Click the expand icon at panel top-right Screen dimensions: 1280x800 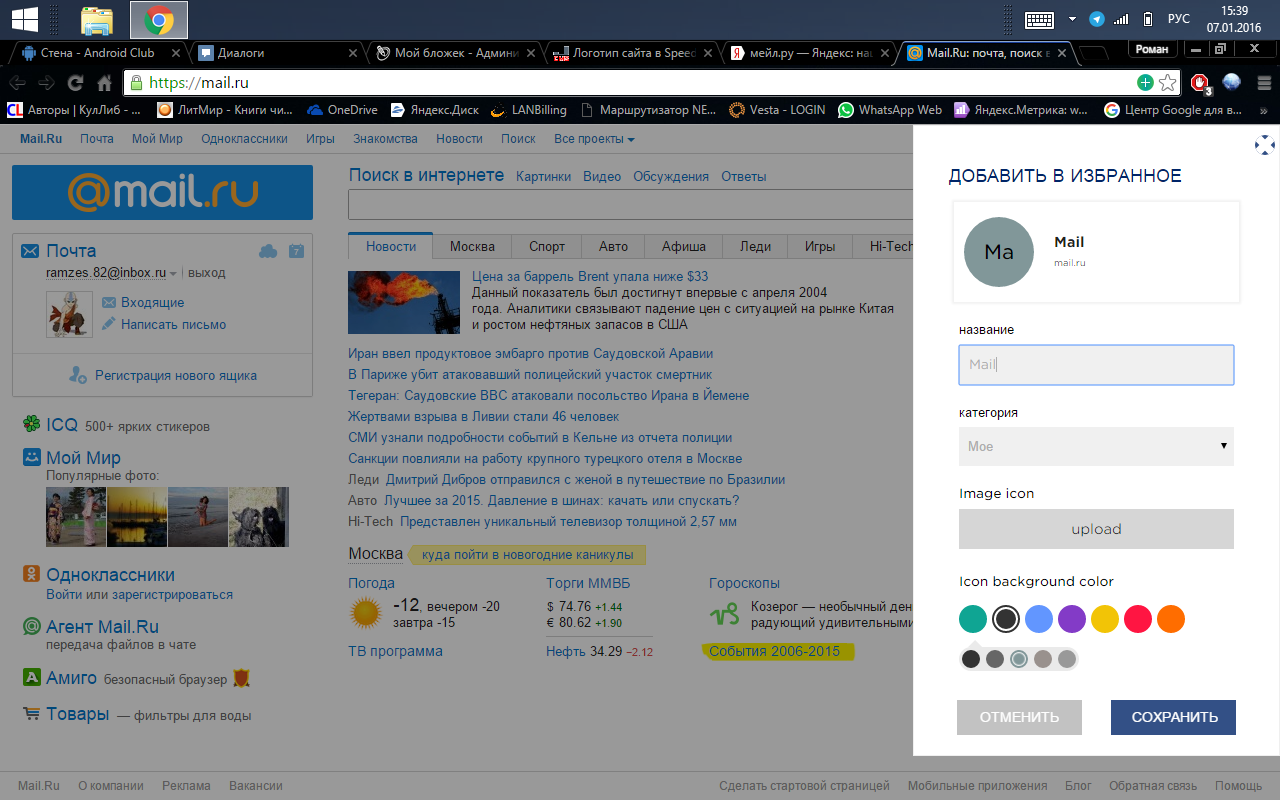[1265, 146]
